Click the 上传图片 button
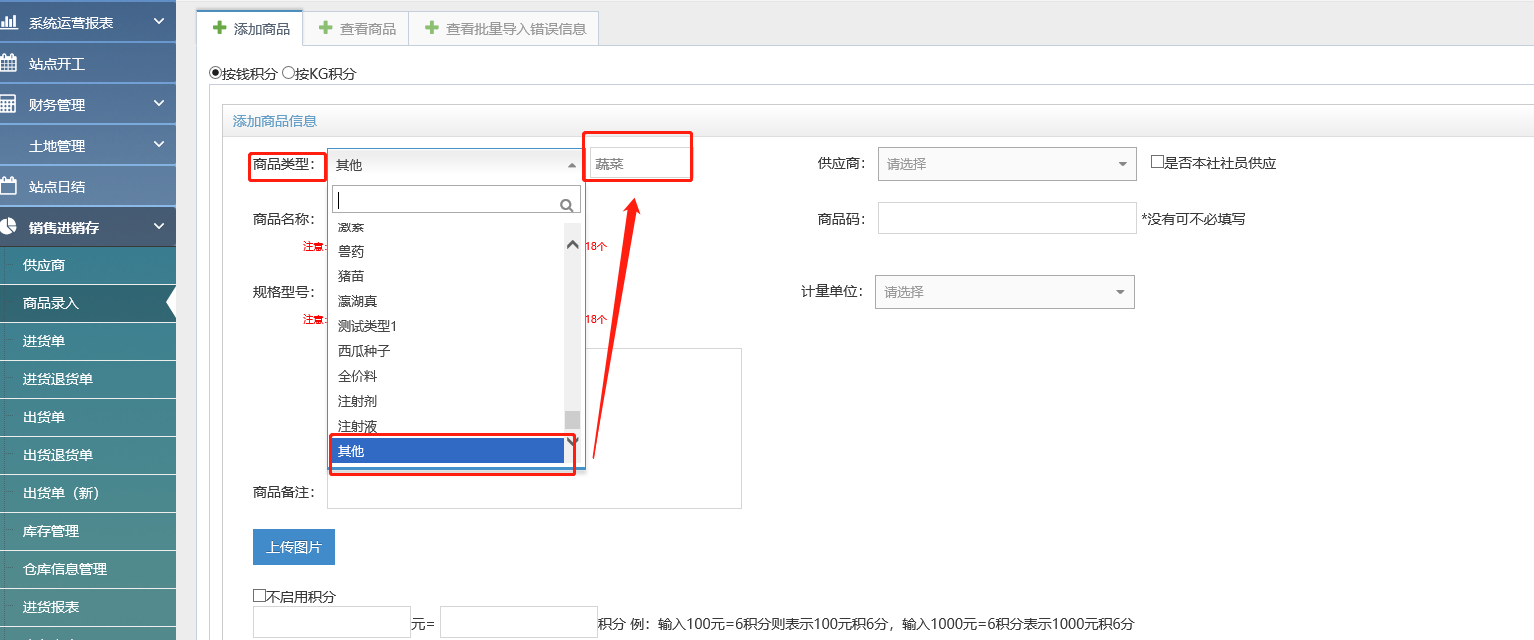 (x=293, y=547)
